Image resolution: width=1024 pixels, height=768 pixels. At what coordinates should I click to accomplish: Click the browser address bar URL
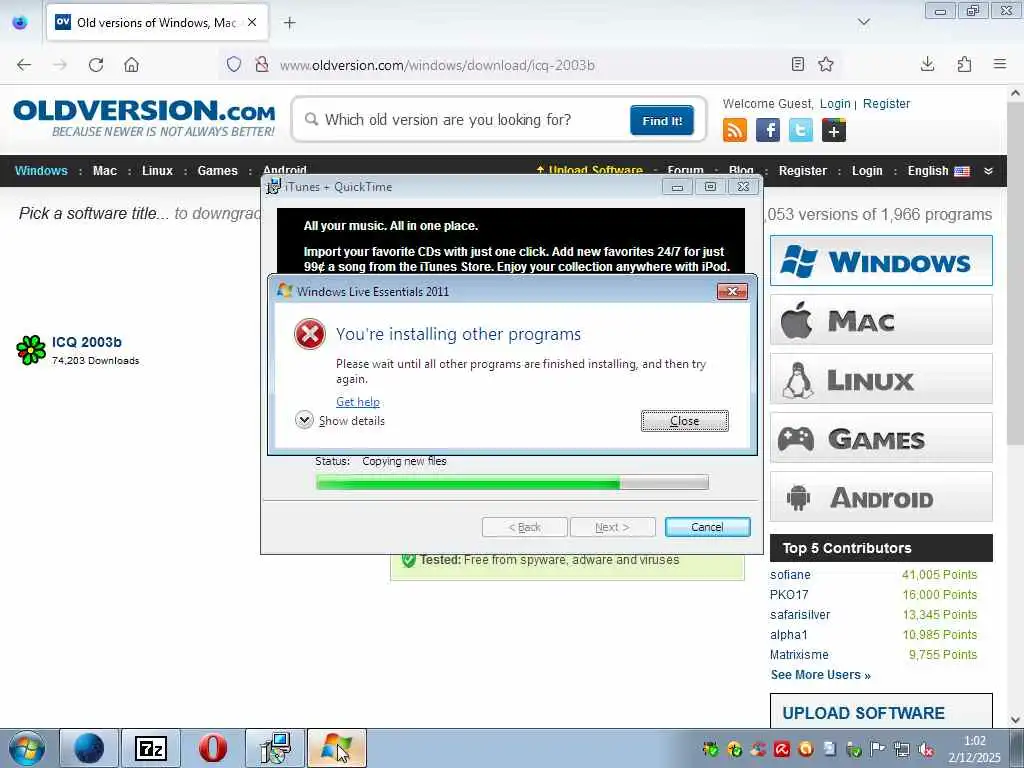(x=437, y=65)
